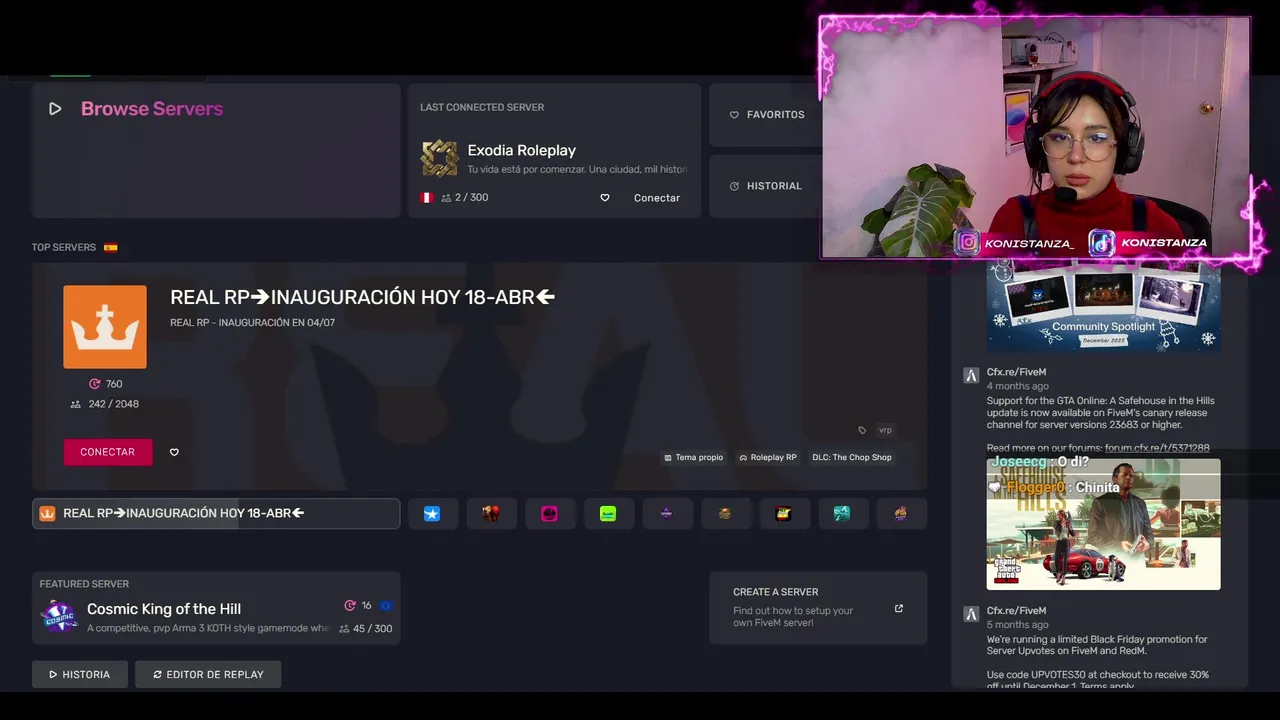Click the DLC: The Chop Shop badge
The image size is (1280, 720).
click(x=852, y=457)
